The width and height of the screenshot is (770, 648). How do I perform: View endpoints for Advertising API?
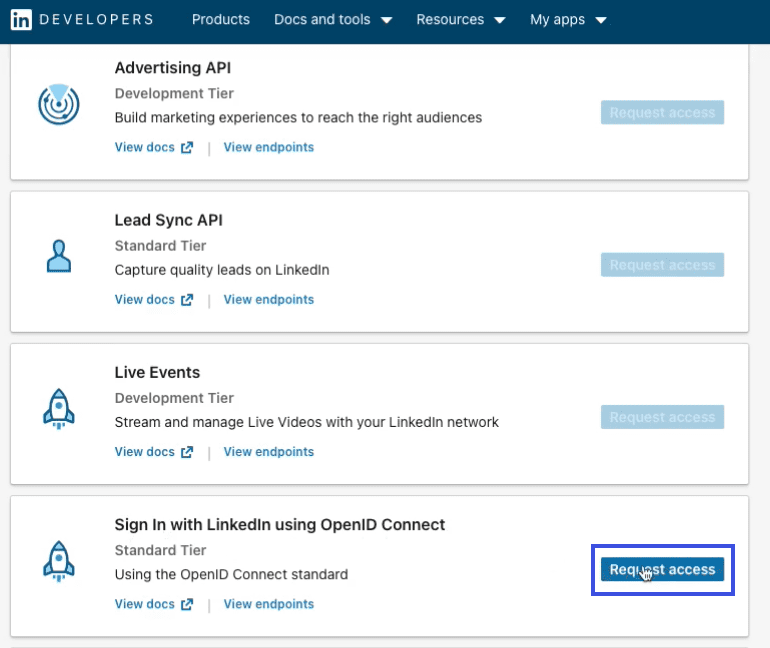pos(269,147)
